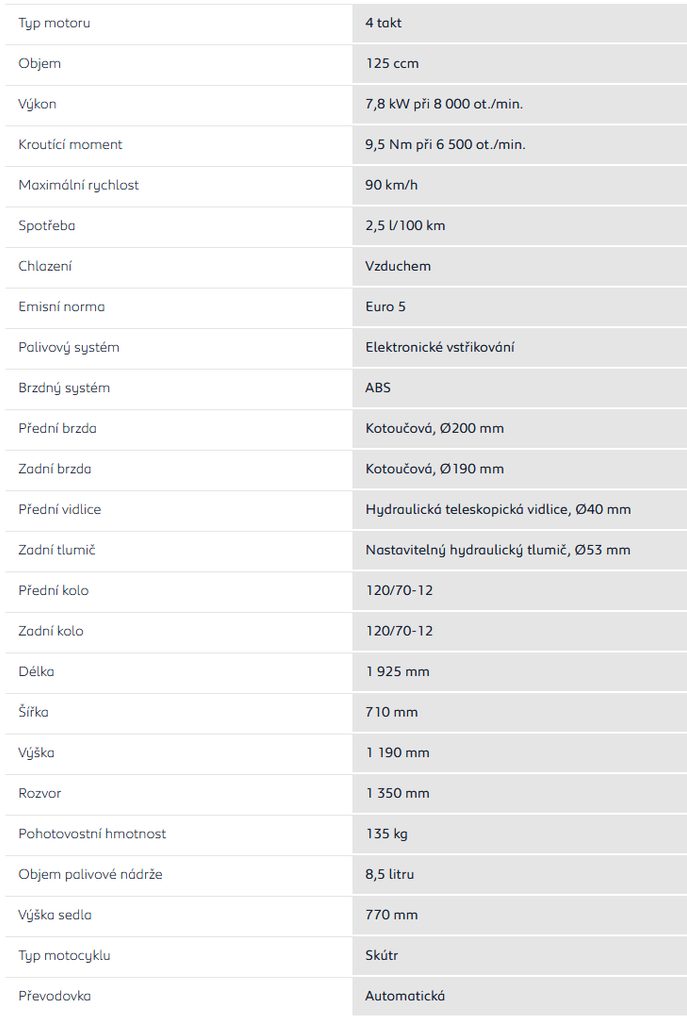
Task: Click the "Typ motoru" row label
Action: [54, 23]
